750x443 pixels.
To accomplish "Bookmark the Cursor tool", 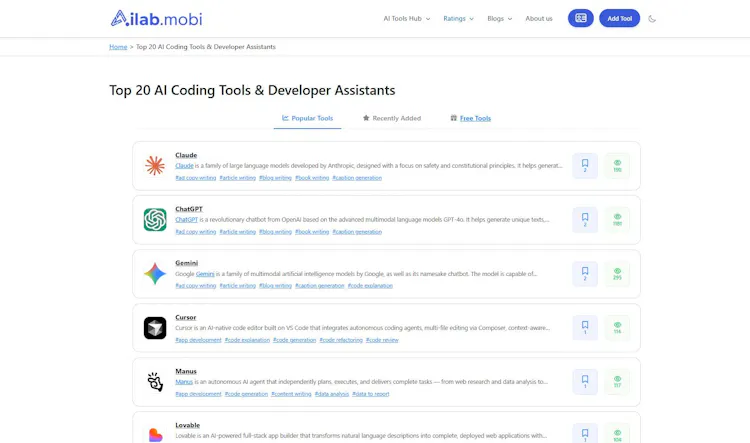I will point(585,328).
